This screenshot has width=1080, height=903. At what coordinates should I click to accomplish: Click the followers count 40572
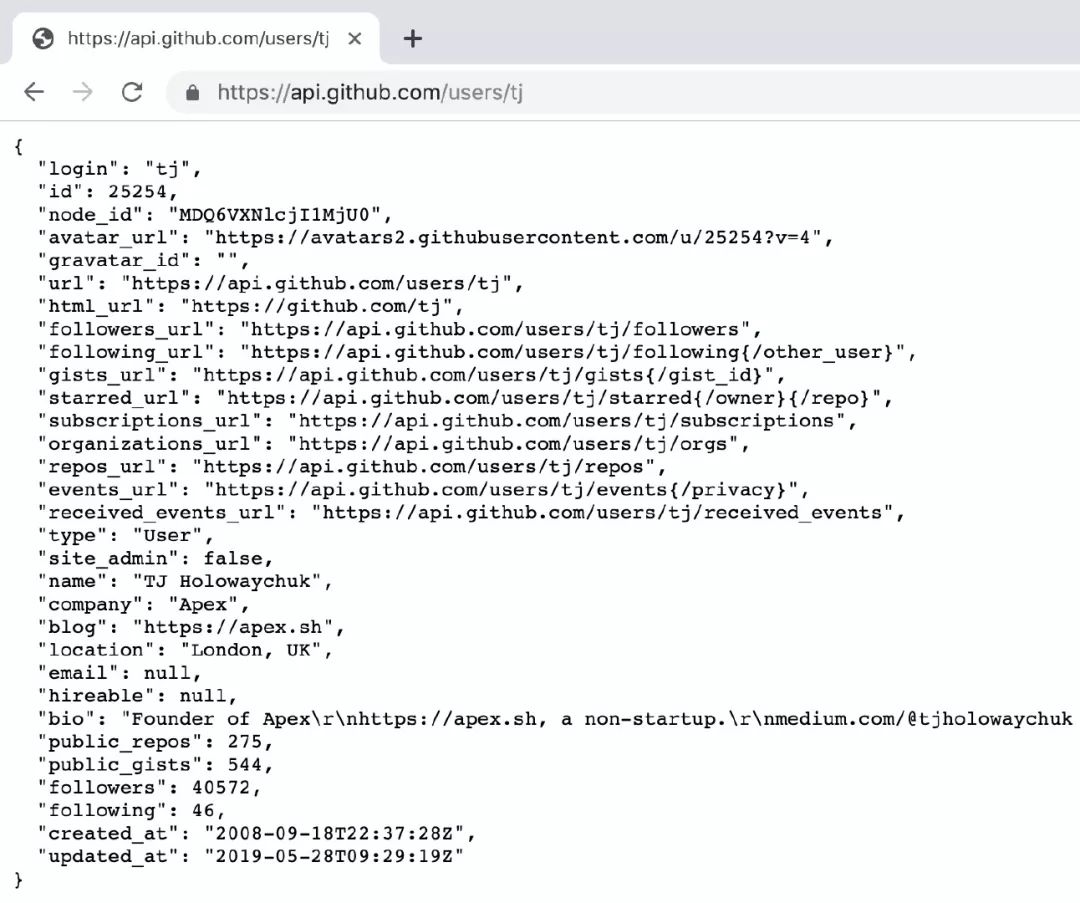(221, 787)
